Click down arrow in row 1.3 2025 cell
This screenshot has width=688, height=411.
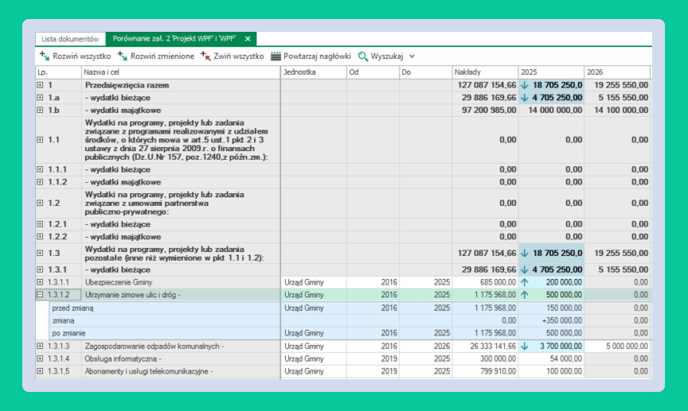(524, 253)
